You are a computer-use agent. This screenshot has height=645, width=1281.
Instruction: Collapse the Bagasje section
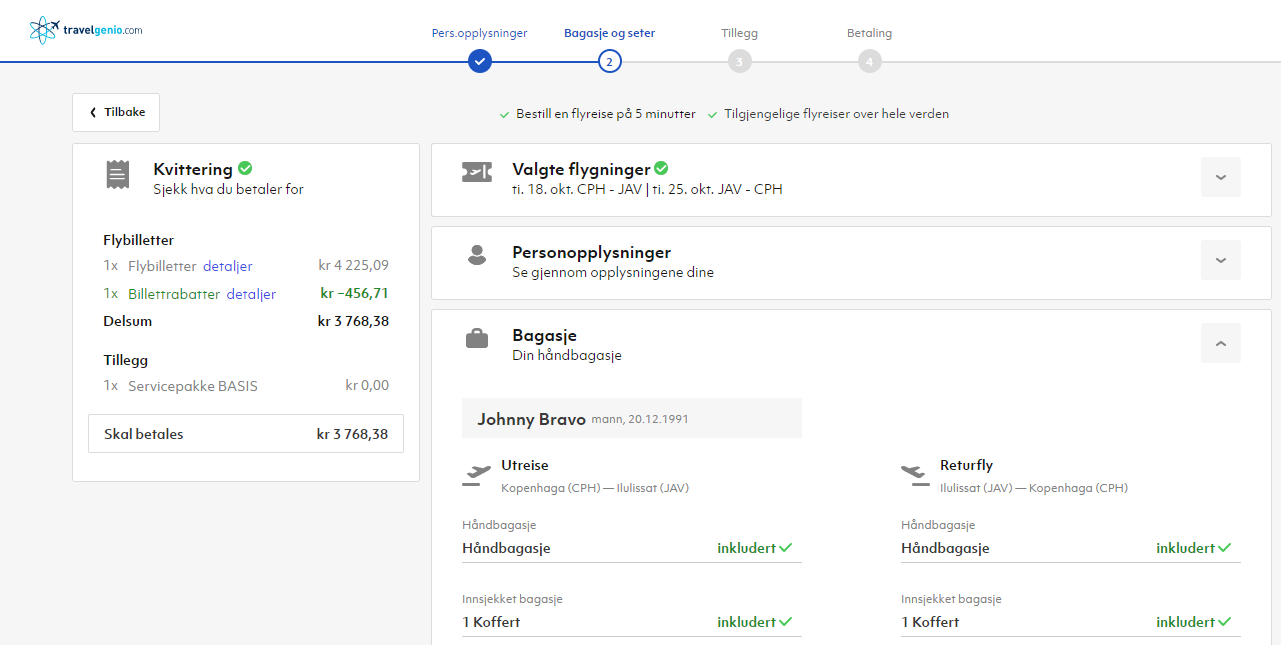[x=1220, y=343]
